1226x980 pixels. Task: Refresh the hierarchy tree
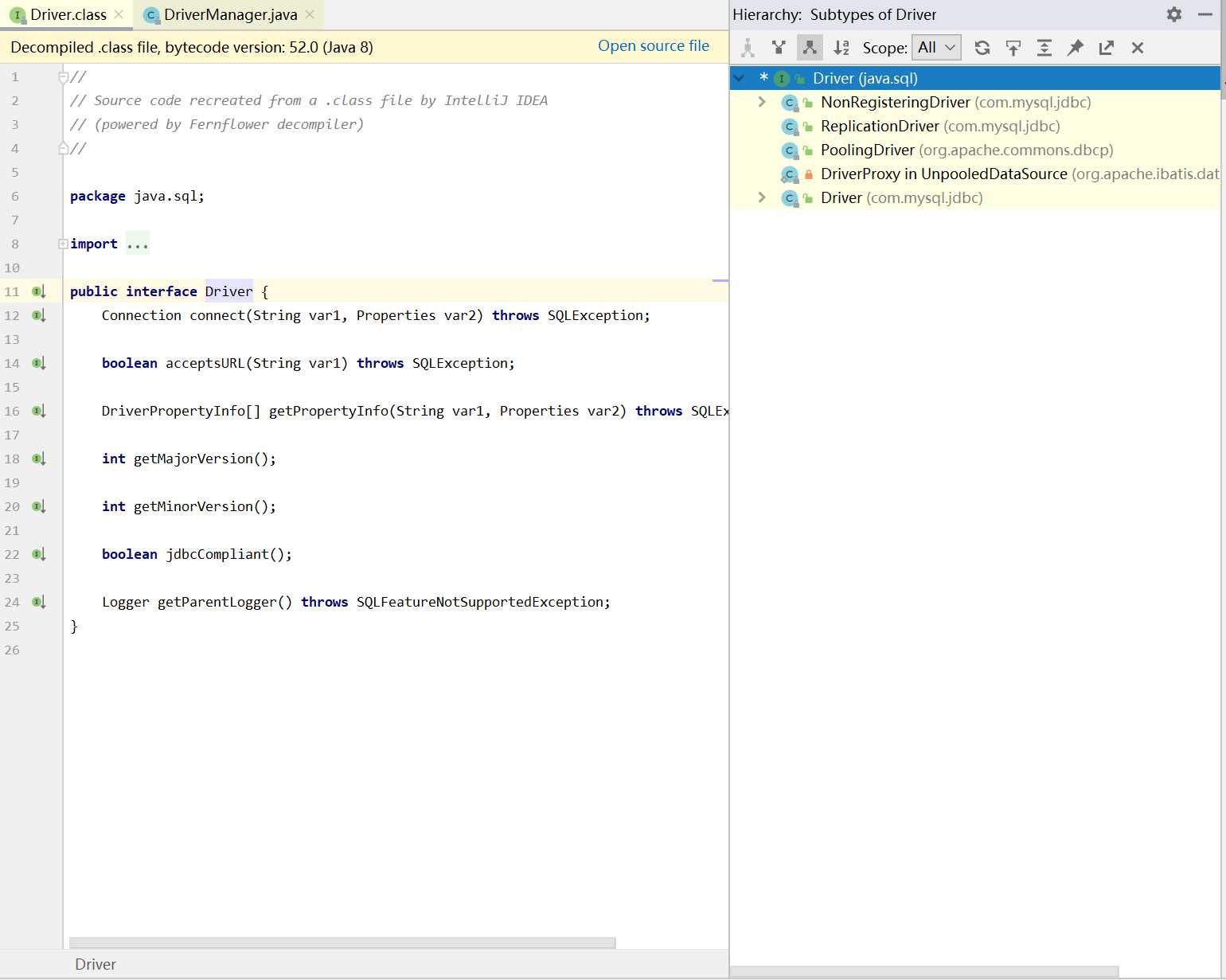pos(982,48)
